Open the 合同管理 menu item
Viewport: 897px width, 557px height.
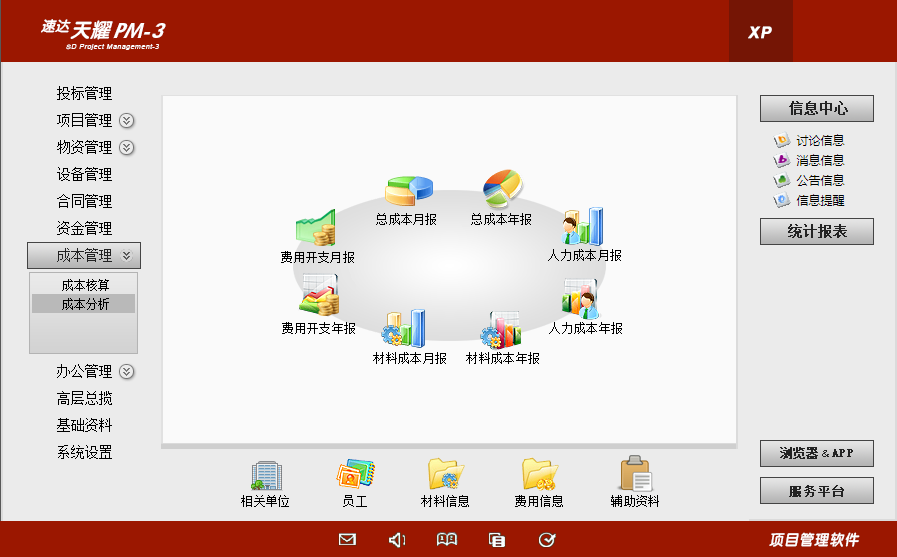tap(84, 202)
